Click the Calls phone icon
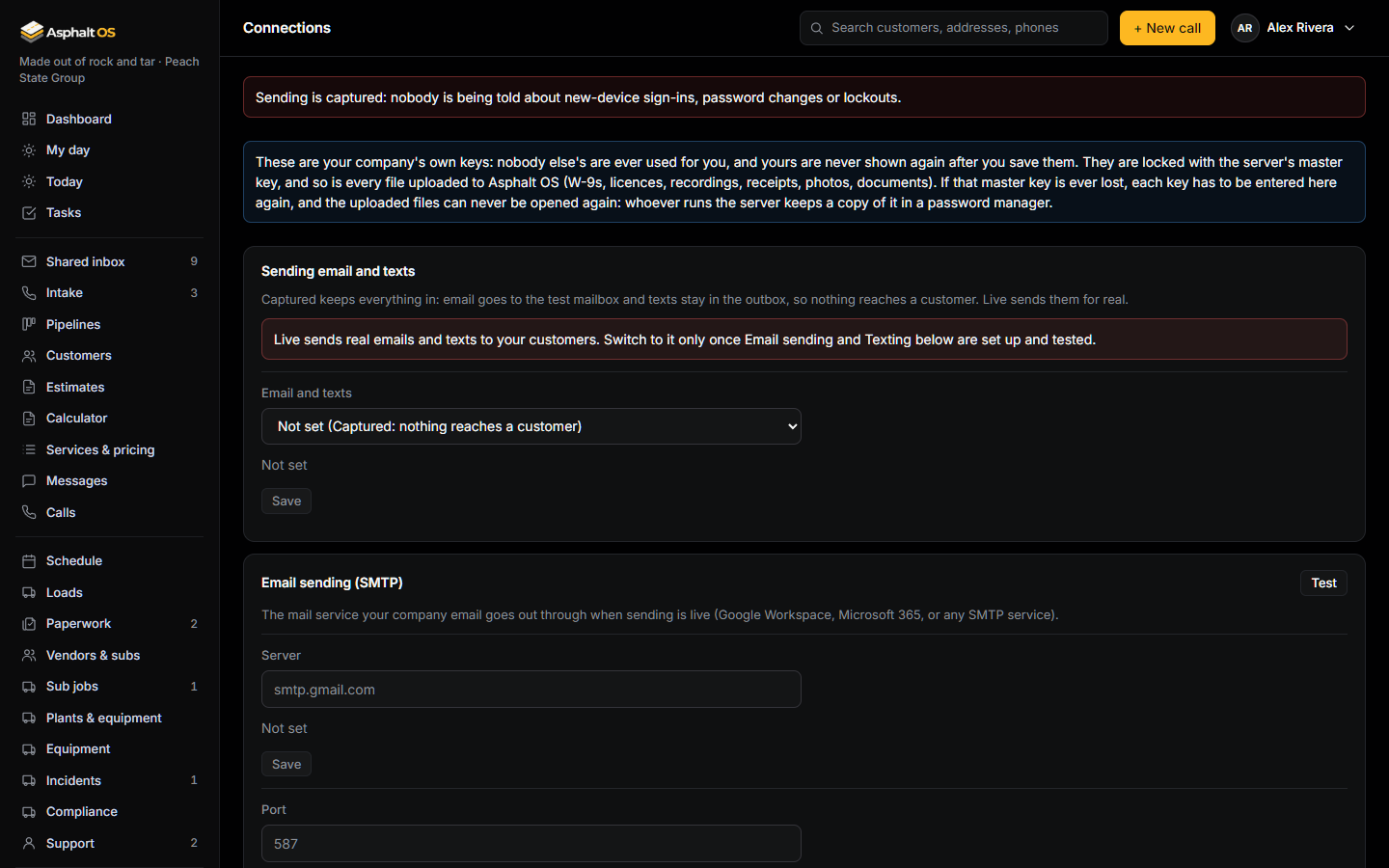Image resolution: width=1389 pixels, height=868 pixels. [29, 512]
